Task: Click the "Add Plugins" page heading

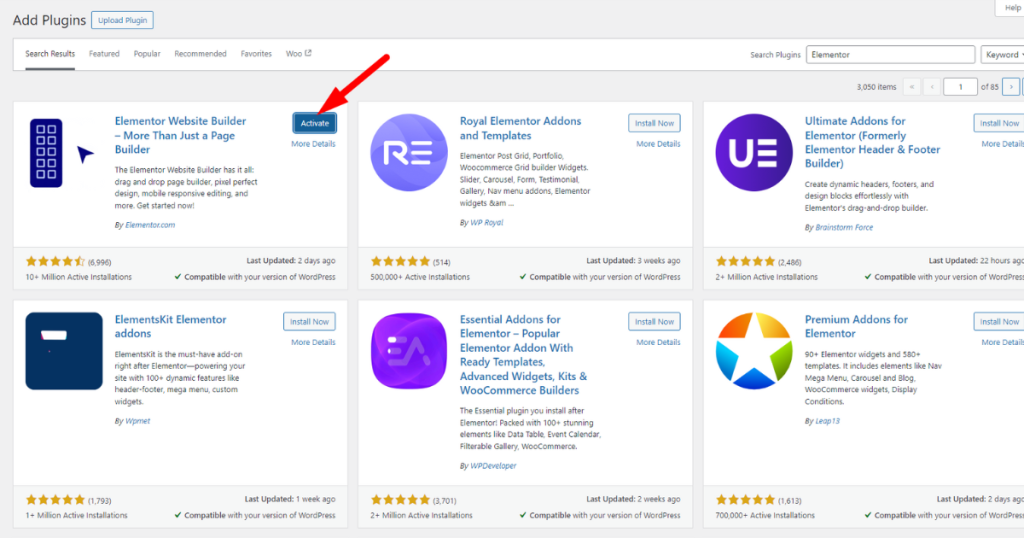Action: (x=50, y=20)
